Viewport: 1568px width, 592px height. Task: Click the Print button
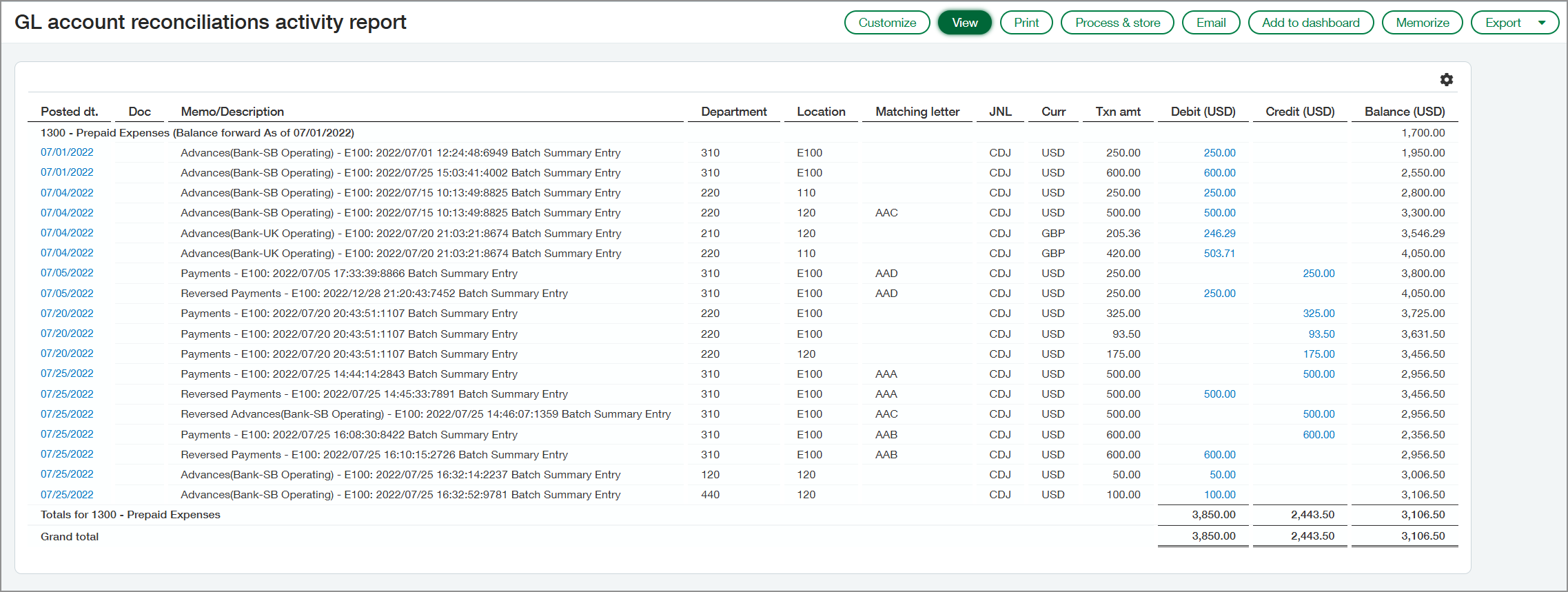pos(1026,23)
